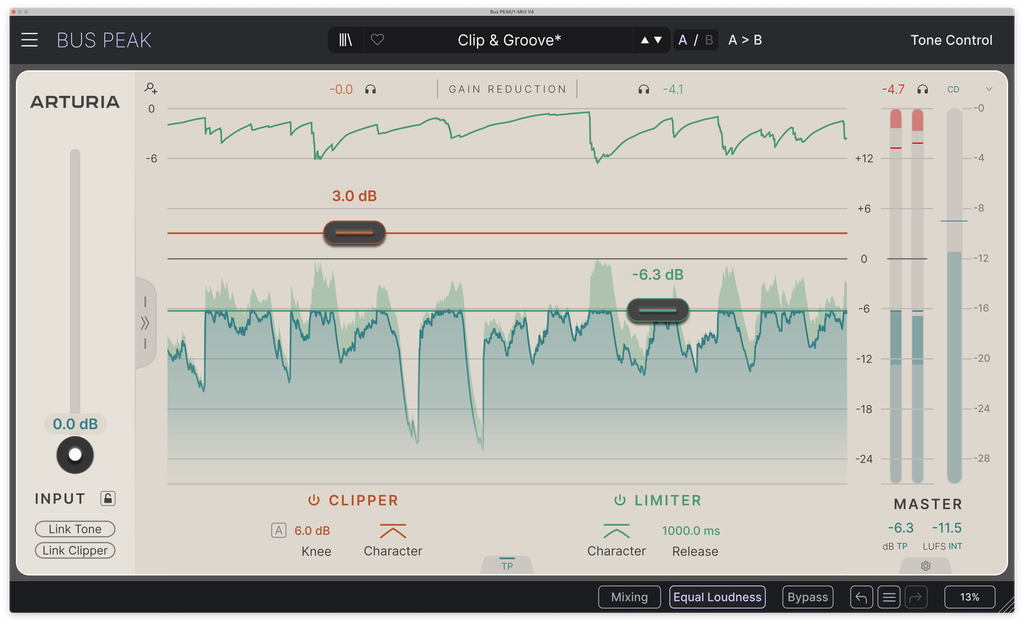Click the input gain knob
This screenshot has height=624, width=1024.
click(x=75, y=455)
